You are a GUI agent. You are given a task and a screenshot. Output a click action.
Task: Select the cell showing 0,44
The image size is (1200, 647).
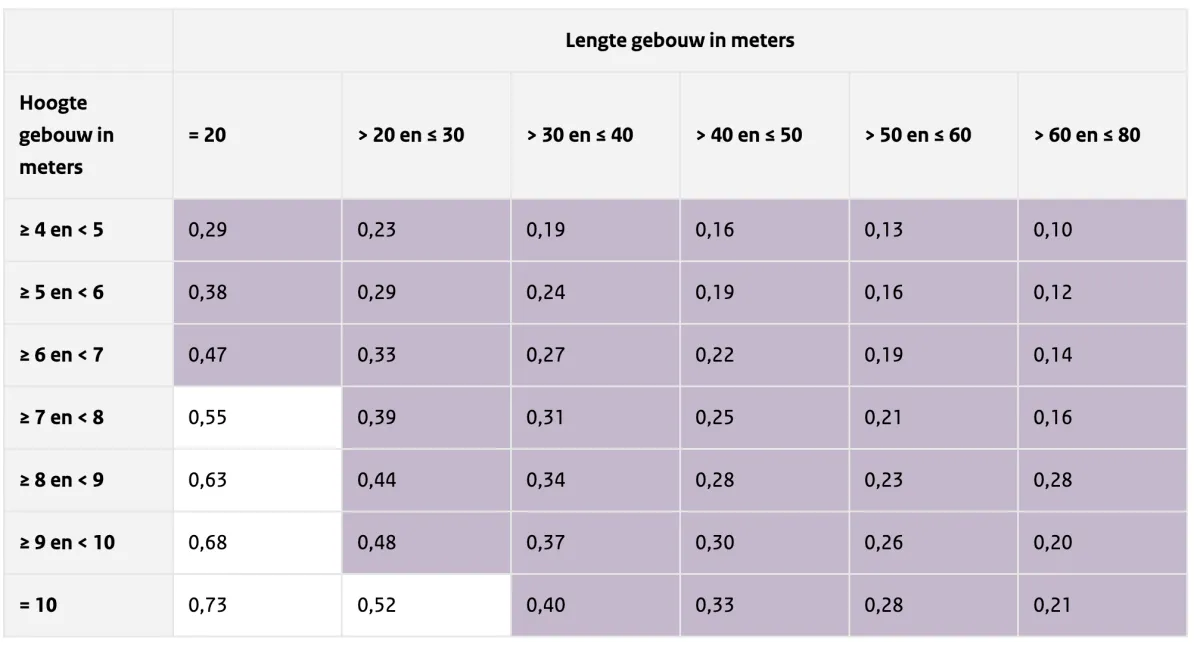coord(377,480)
